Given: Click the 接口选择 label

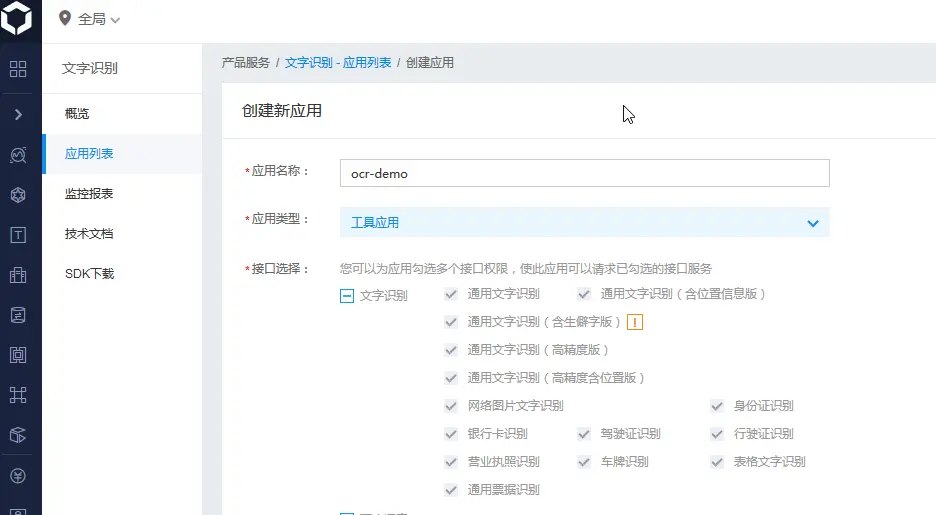Looking at the screenshot, I should pos(277,269).
